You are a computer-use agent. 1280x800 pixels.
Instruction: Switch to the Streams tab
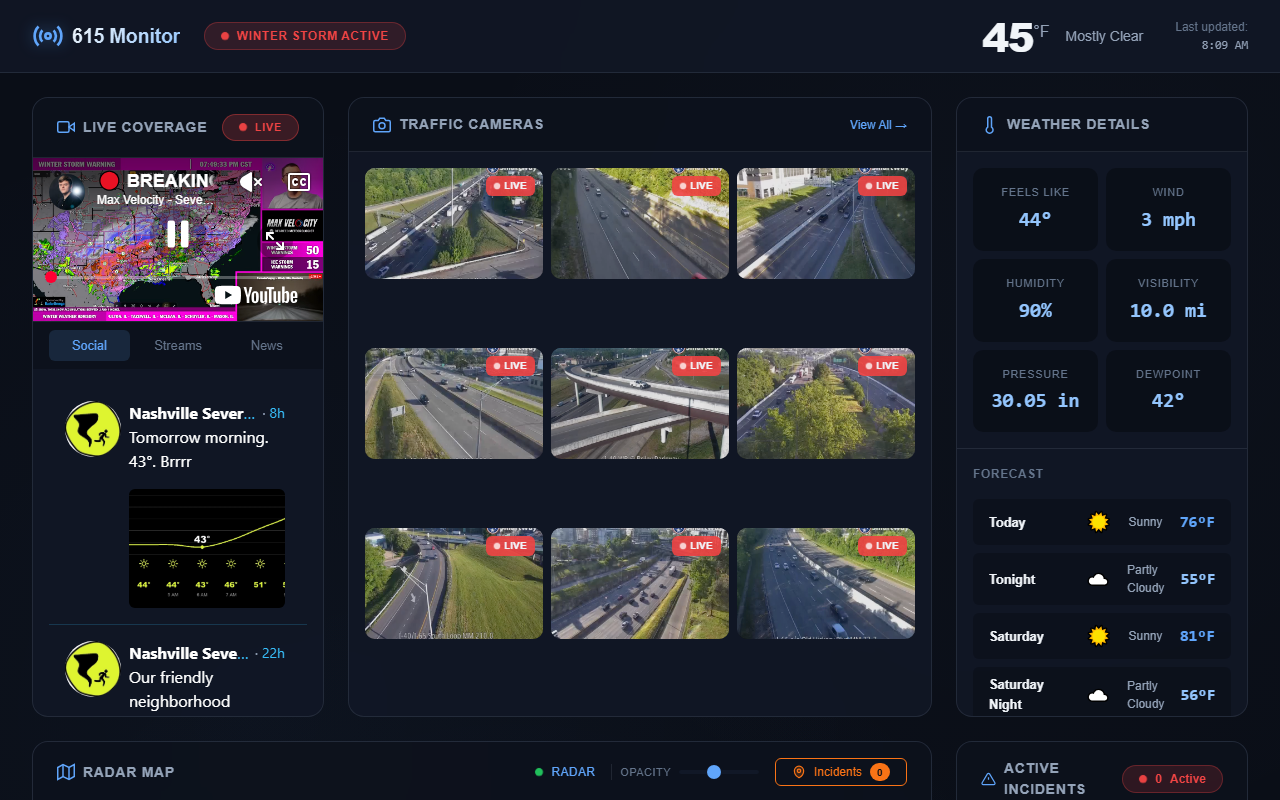click(178, 345)
